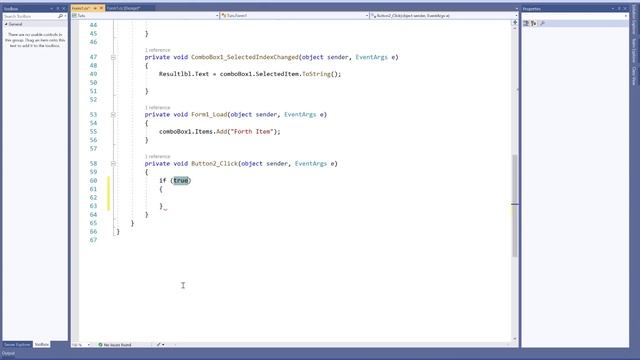
Task: Click the reference link above ComboBox1_SelectedIndexChanged
Action: (157, 50)
